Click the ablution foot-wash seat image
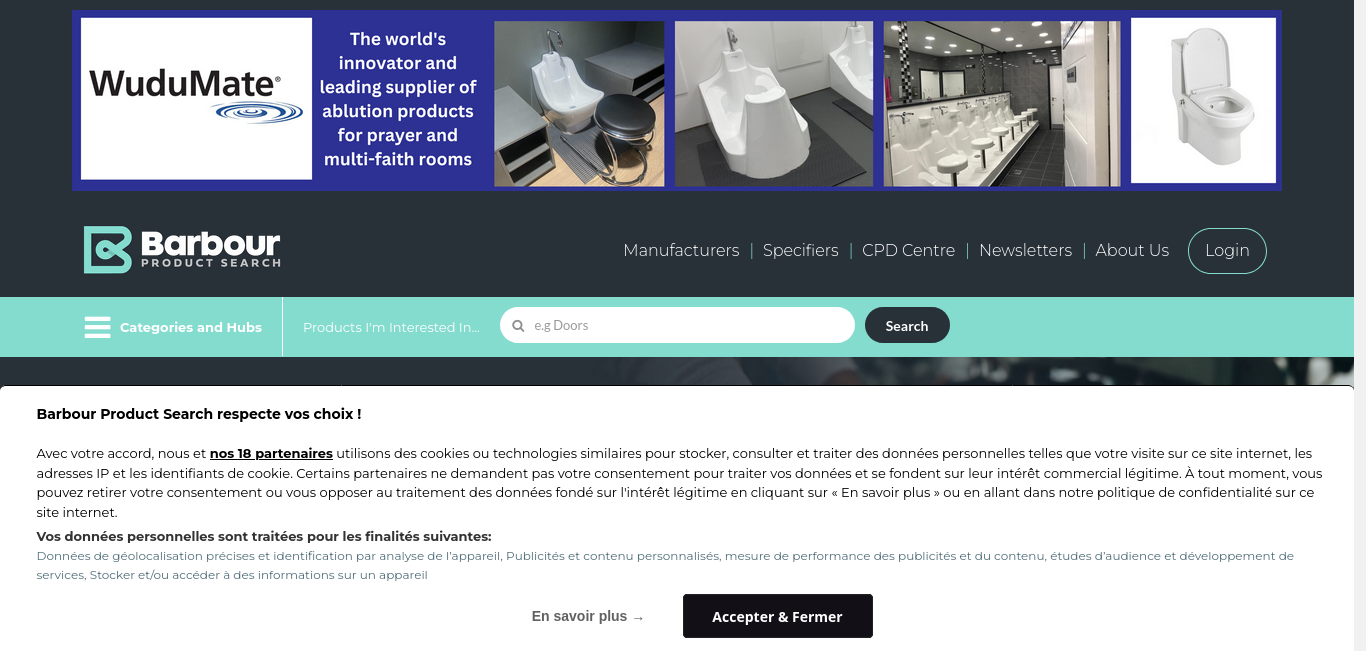Screen dimensions: 1366x651 coord(579,104)
